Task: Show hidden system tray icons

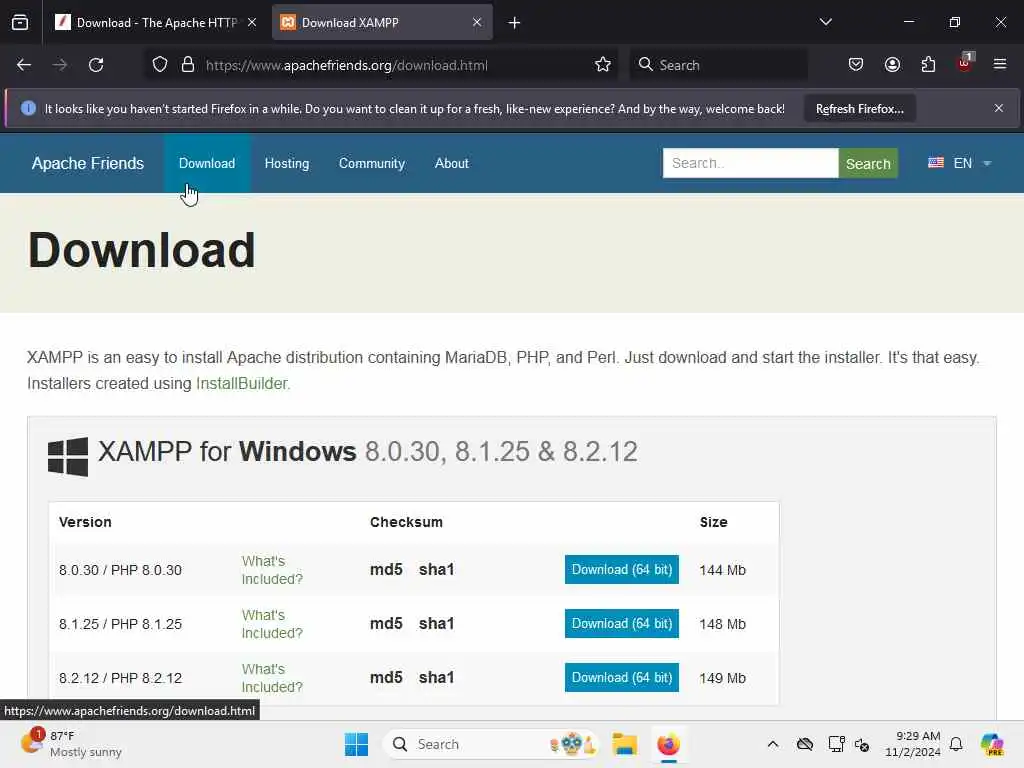Action: click(x=773, y=744)
